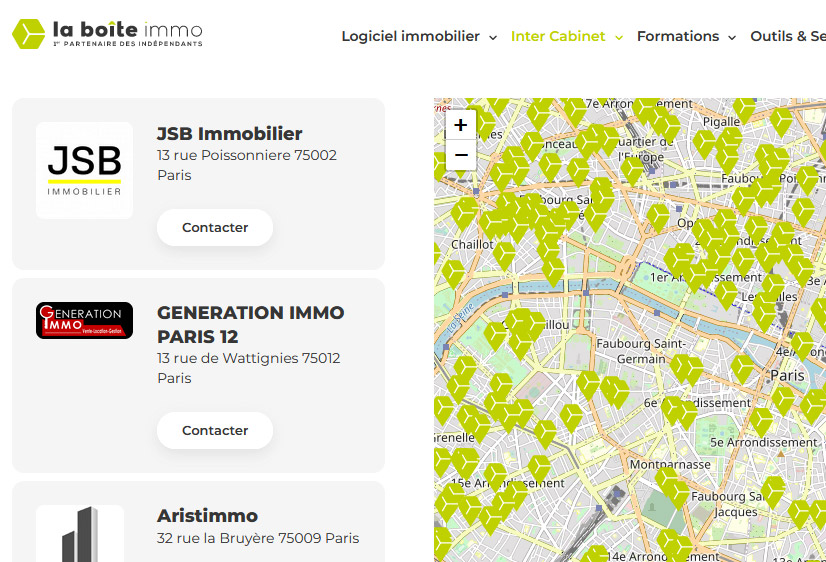Expand the Logiciel immobilier chevron arrow
This screenshot has width=826, height=562.
[493, 37]
